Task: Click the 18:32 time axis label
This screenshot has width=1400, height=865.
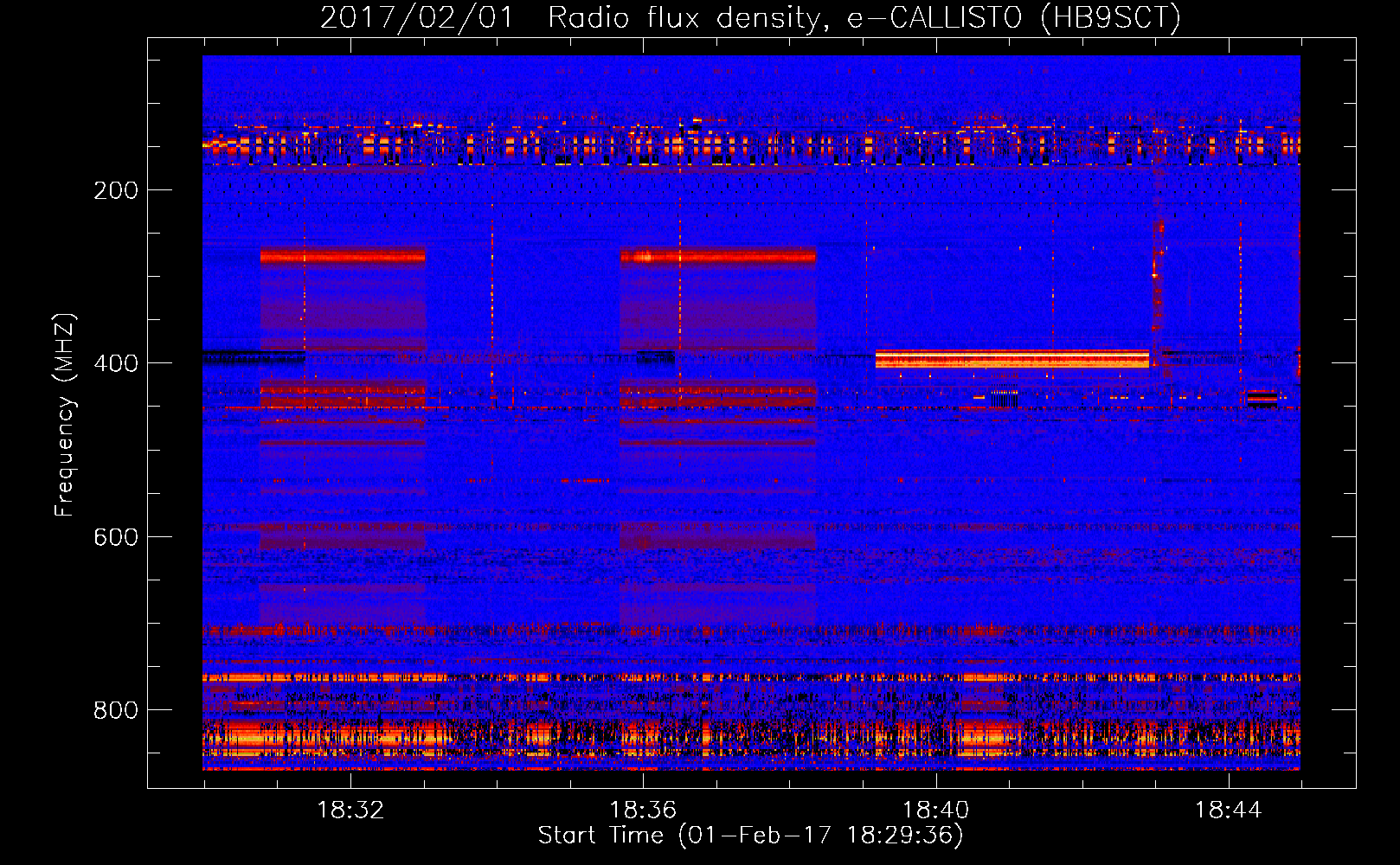Action: (x=350, y=811)
